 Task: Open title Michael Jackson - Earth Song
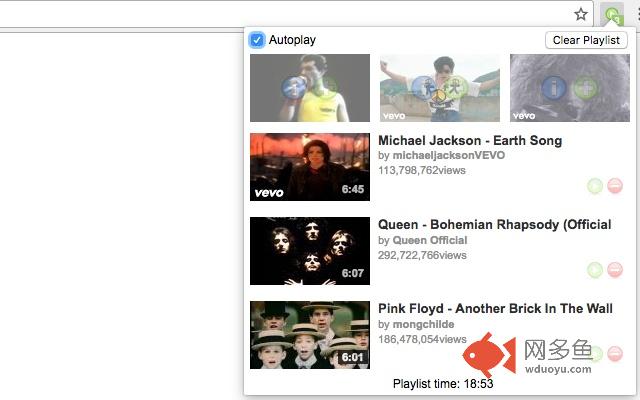[x=470, y=140]
